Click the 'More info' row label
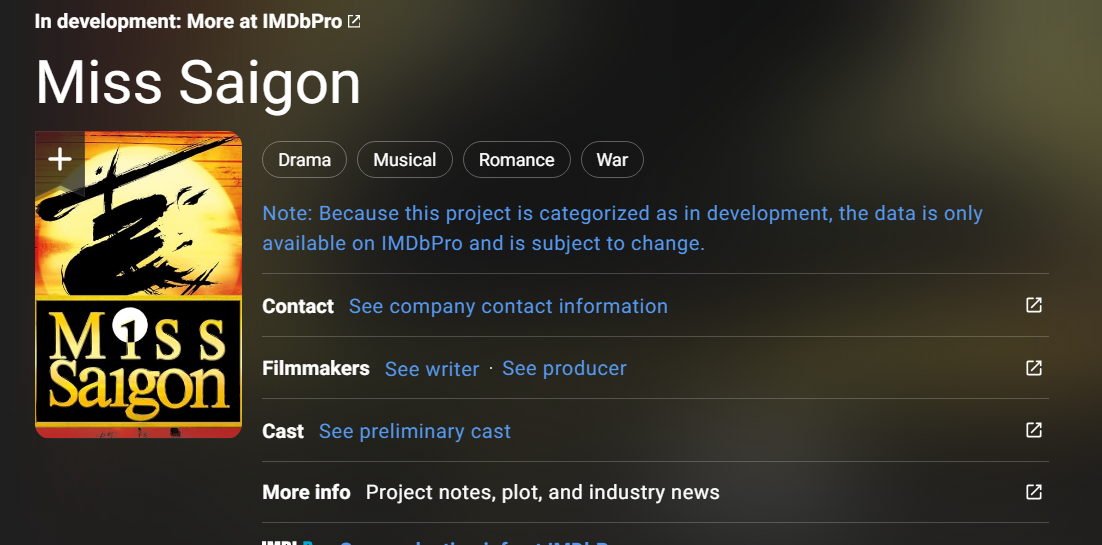The width and height of the screenshot is (1102, 545). [x=306, y=492]
